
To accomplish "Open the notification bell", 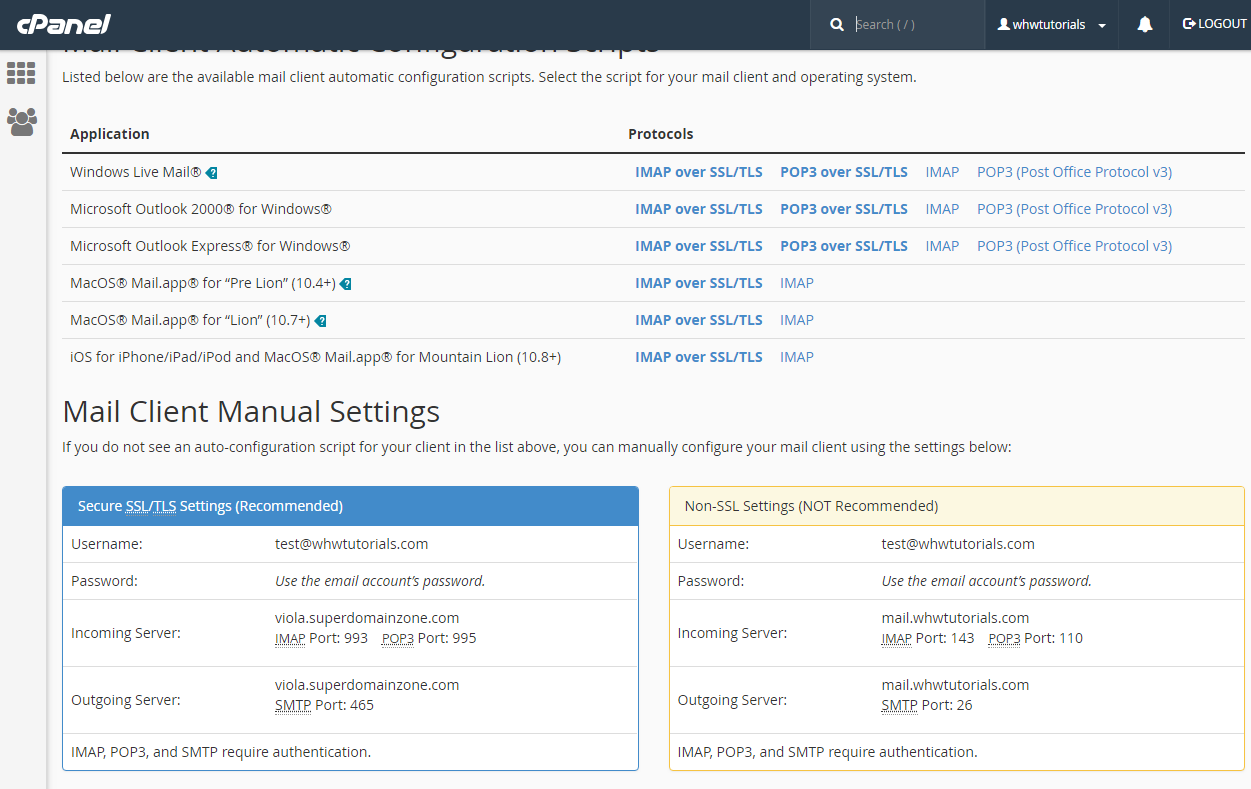I will [x=1144, y=24].
